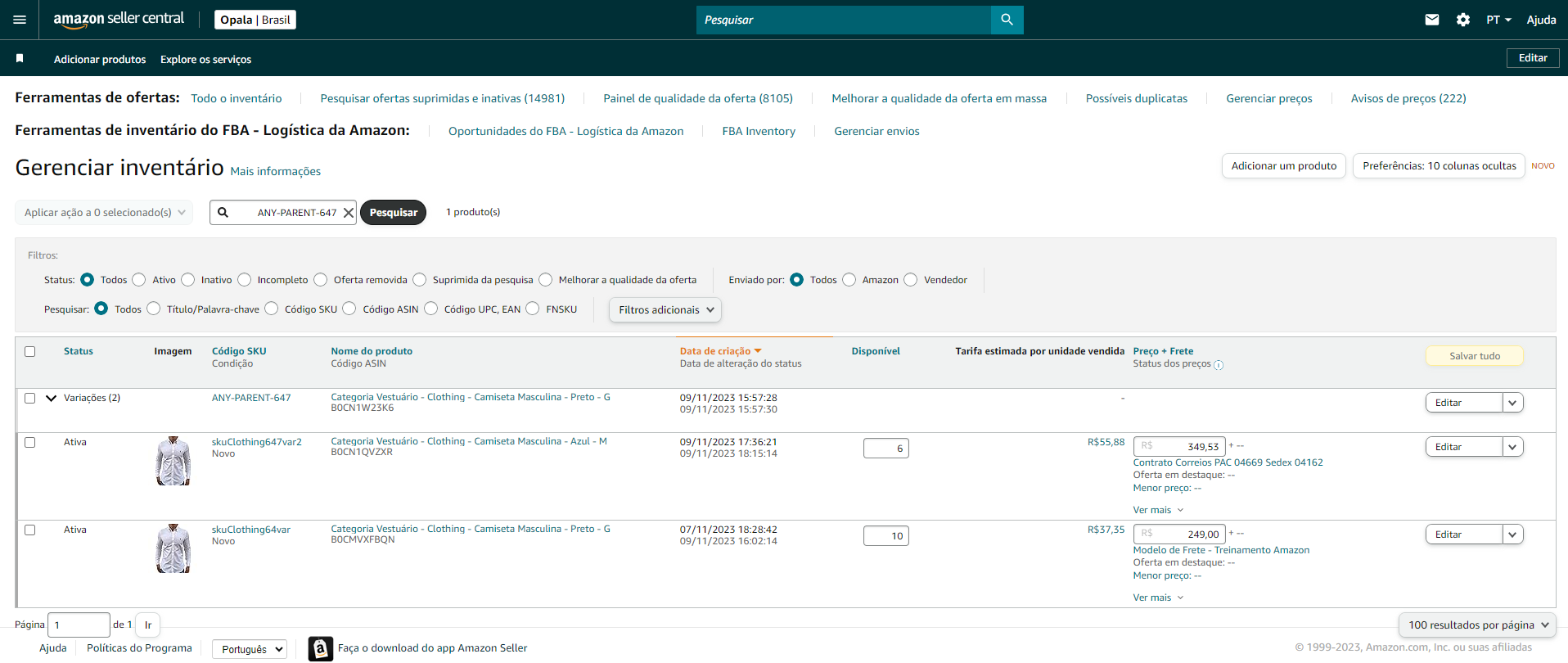Open FBA Inventory link
The width and height of the screenshot is (1568, 663).
pos(759,131)
